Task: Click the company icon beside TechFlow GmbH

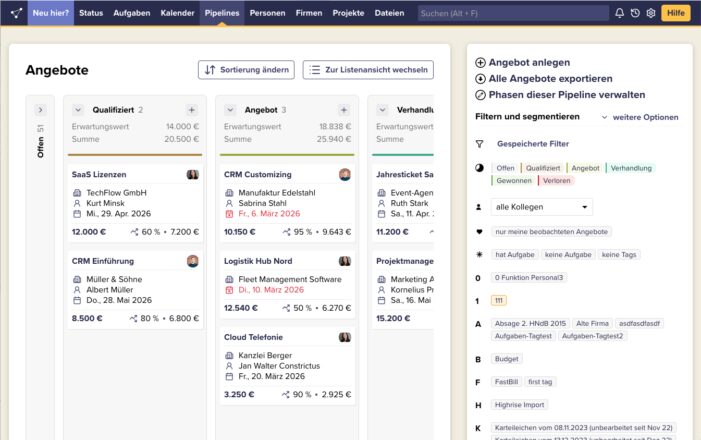Action: click(77, 193)
